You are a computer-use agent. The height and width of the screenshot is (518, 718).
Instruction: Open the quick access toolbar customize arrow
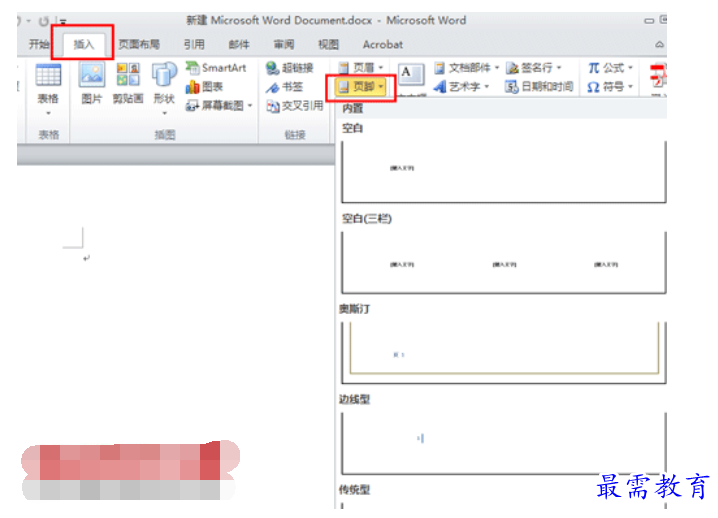(x=63, y=22)
